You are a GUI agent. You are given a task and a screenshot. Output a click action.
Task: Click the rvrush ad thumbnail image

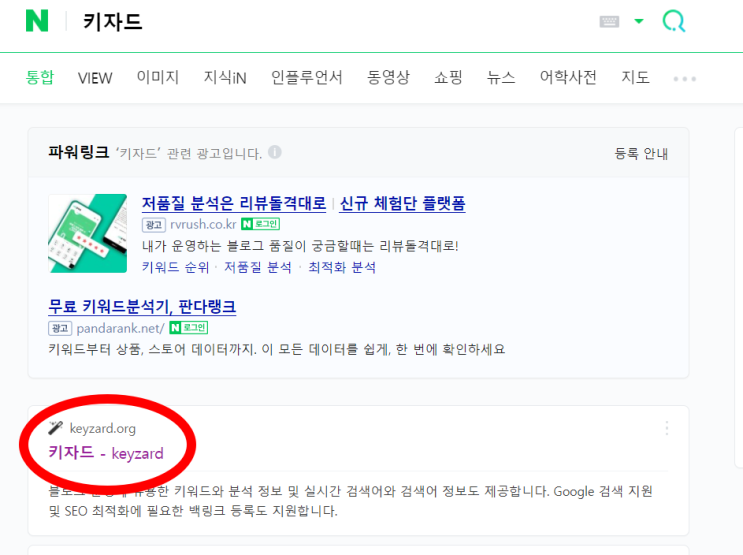click(x=88, y=233)
